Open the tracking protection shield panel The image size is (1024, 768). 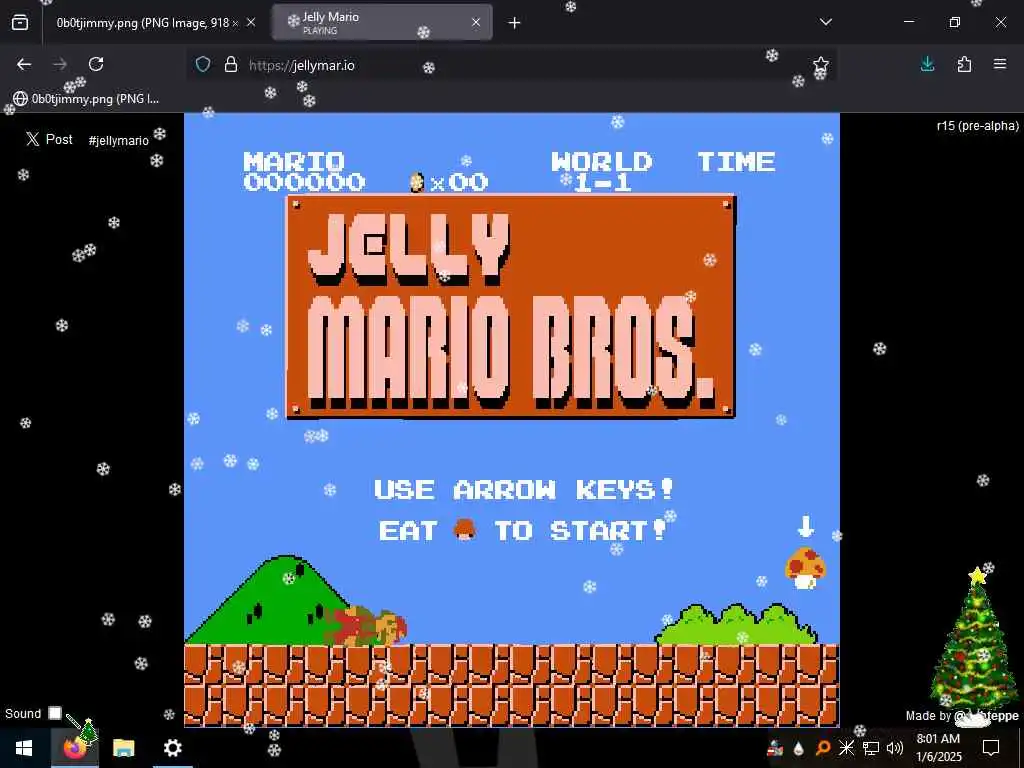203,65
